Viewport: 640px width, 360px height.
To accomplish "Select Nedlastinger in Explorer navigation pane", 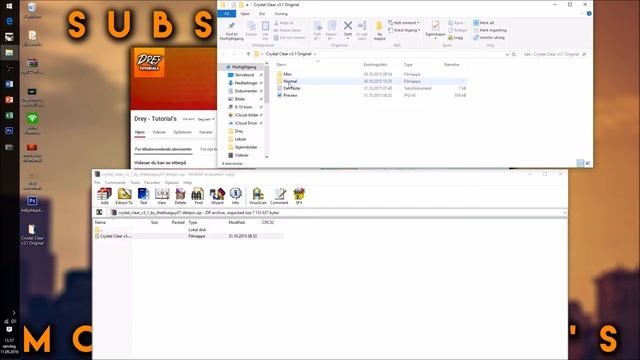I will pos(245,83).
